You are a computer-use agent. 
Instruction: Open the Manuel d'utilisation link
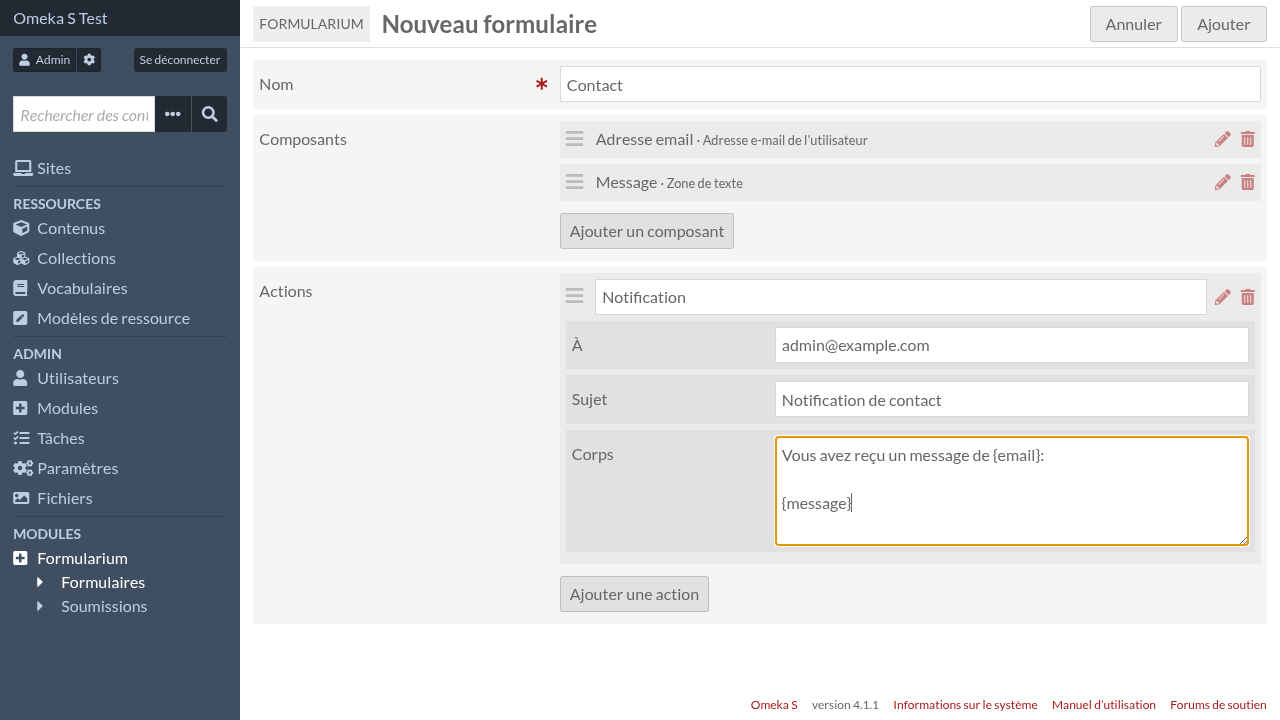1103,704
